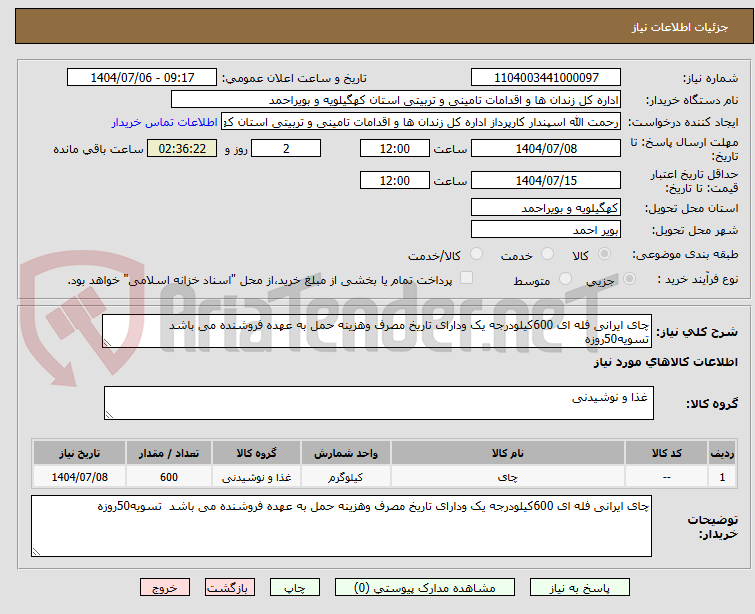Select the کالا radio button
The height and width of the screenshot is (614, 755).
click(x=604, y=254)
